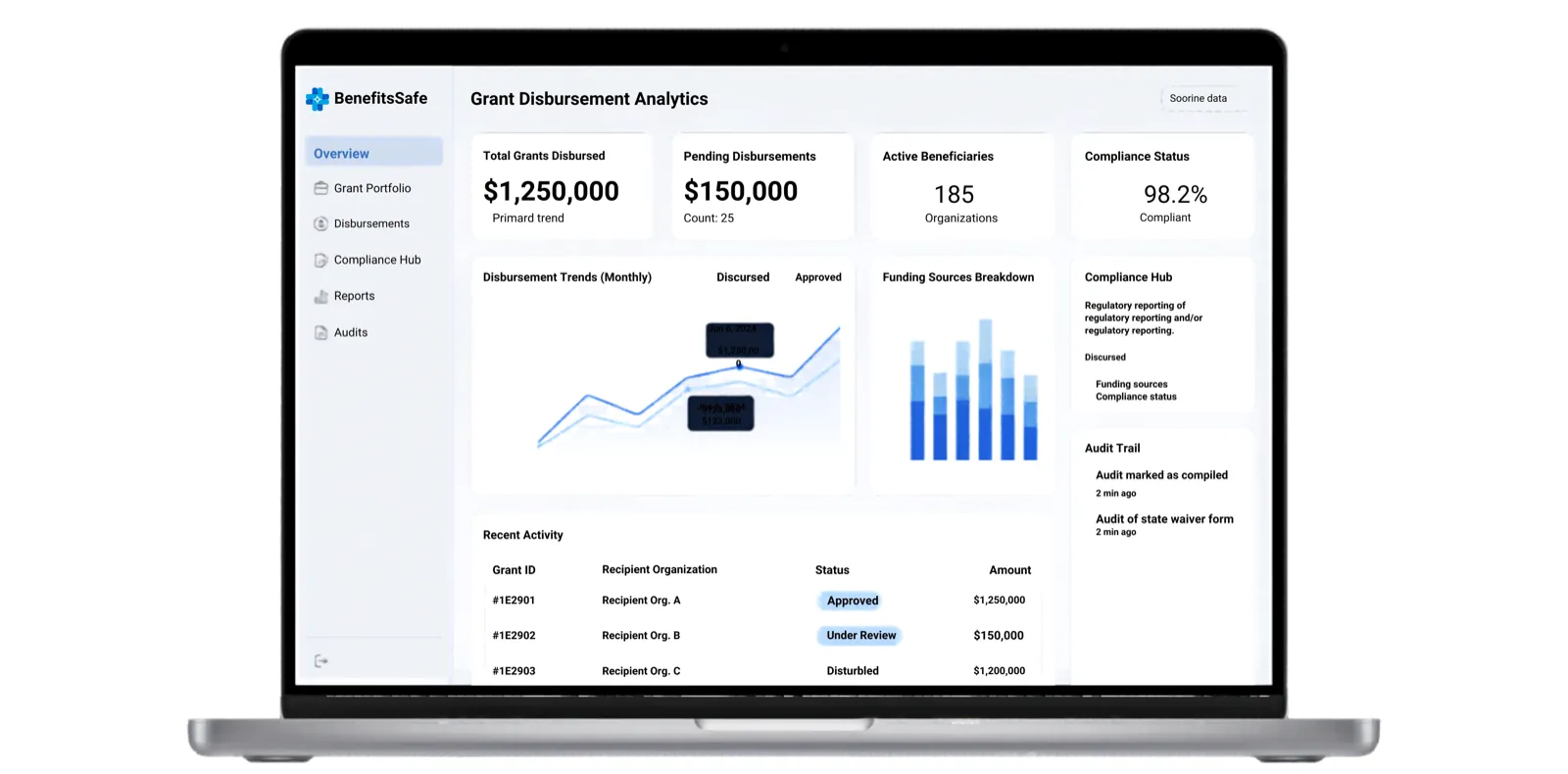The height and width of the screenshot is (774, 1568).
Task: Open the Reports sidebar label
Action: [354, 296]
